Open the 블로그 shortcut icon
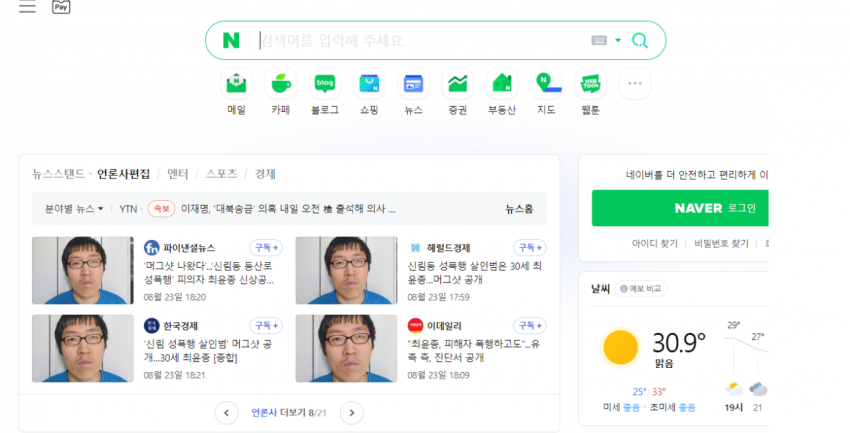Image resolution: width=850 pixels, height=433 pixels. click(x=325, y=83)
